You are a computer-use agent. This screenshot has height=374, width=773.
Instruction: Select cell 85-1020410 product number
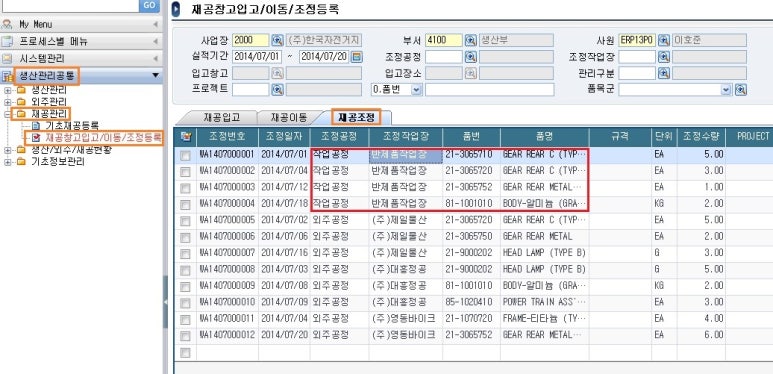tap(471, 302)
